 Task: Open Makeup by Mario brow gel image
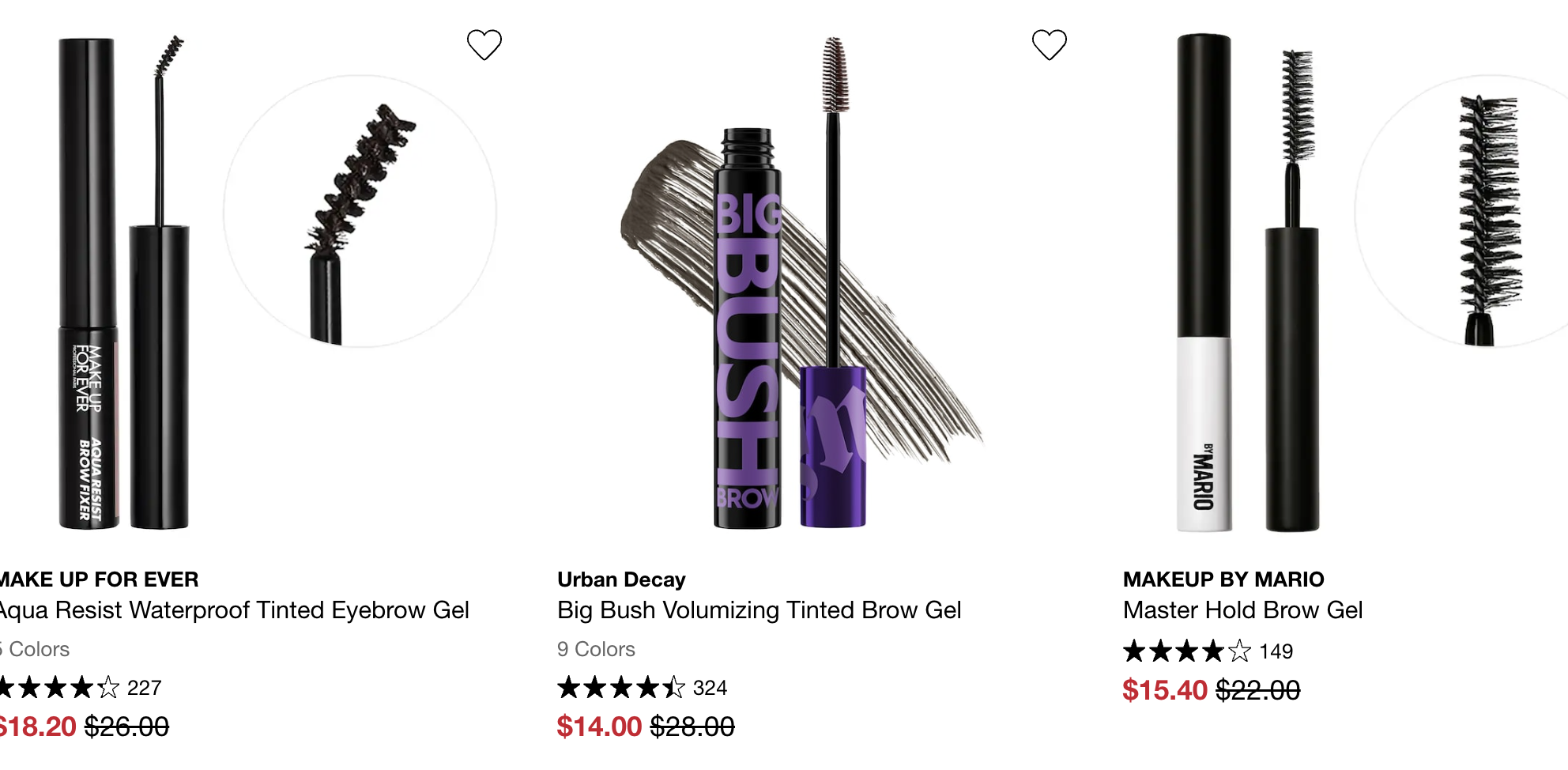(1247, 285)
